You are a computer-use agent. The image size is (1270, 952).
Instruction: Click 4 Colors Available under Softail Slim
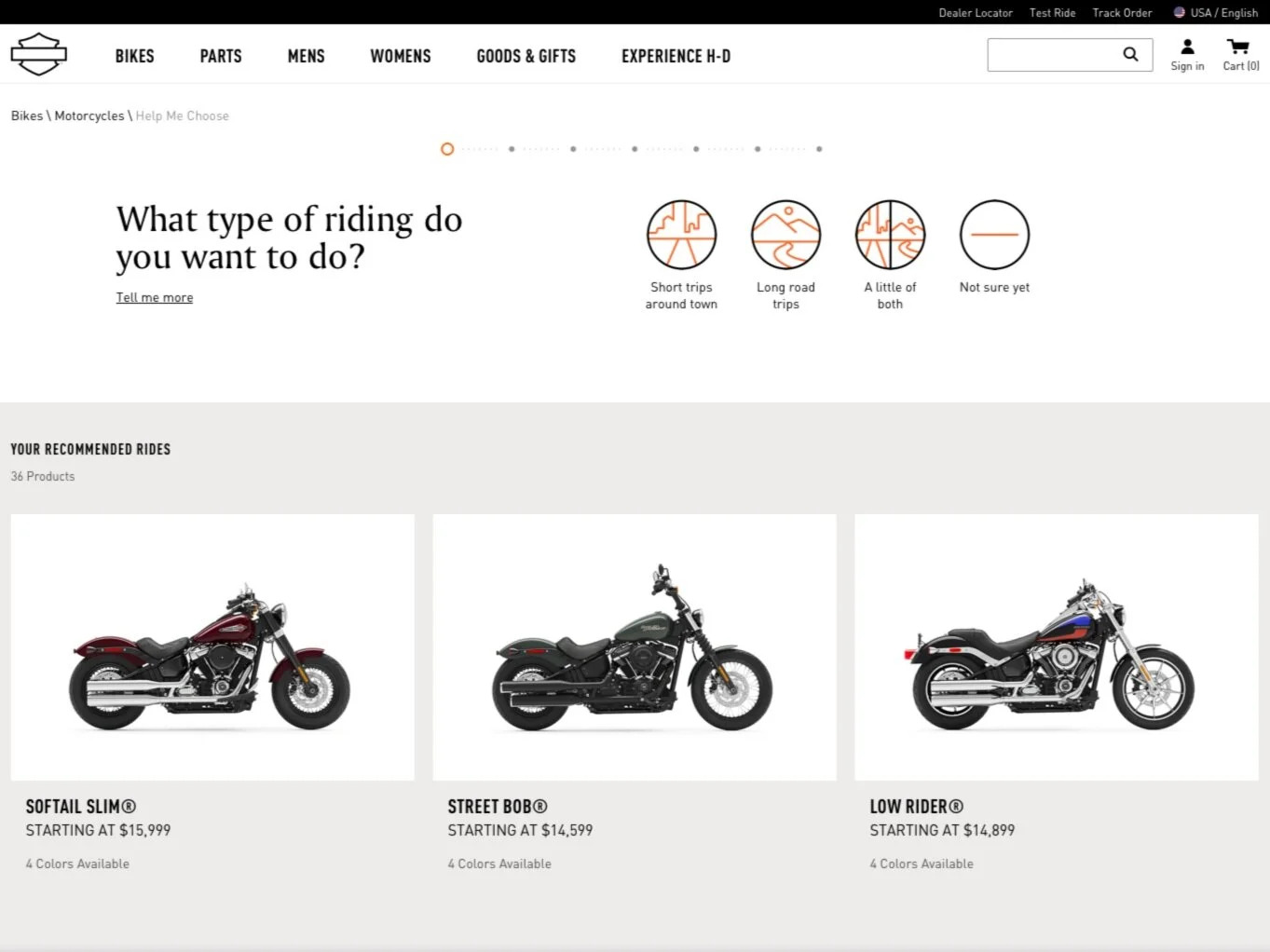pos(77,864)
